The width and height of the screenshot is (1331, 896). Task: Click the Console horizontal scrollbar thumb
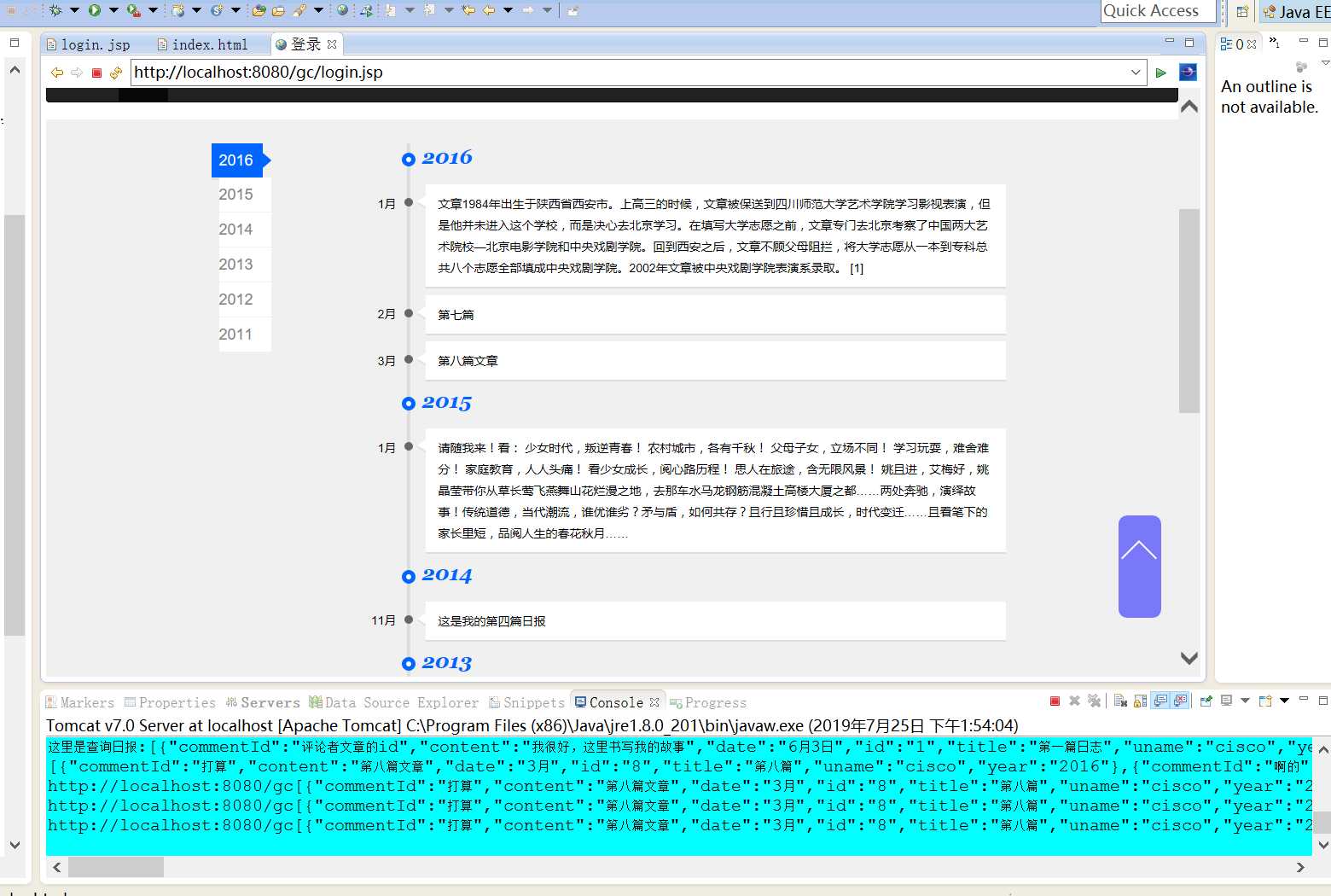(116, 867)
